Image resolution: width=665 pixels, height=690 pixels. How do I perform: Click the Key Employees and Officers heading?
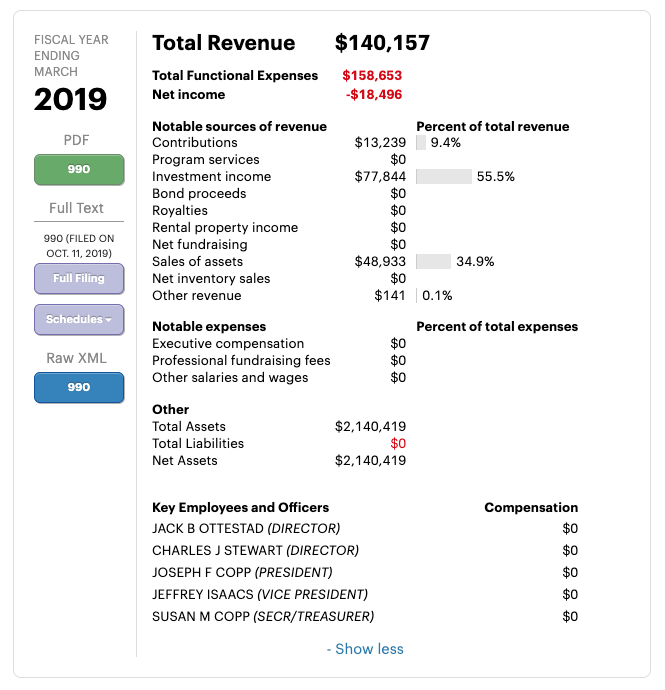pos(240,508)
